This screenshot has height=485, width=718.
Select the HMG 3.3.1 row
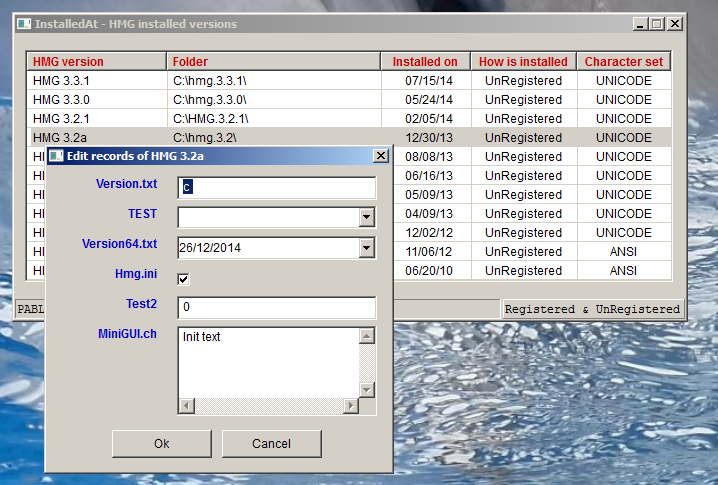pos(349,81)
